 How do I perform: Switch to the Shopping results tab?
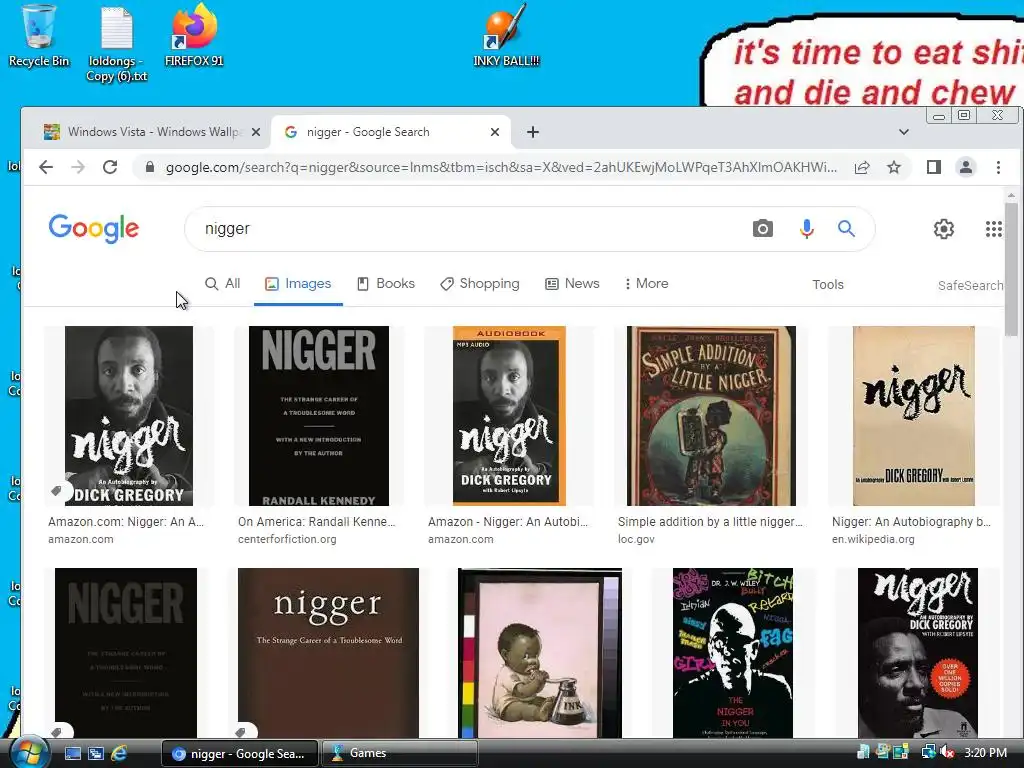480,283
